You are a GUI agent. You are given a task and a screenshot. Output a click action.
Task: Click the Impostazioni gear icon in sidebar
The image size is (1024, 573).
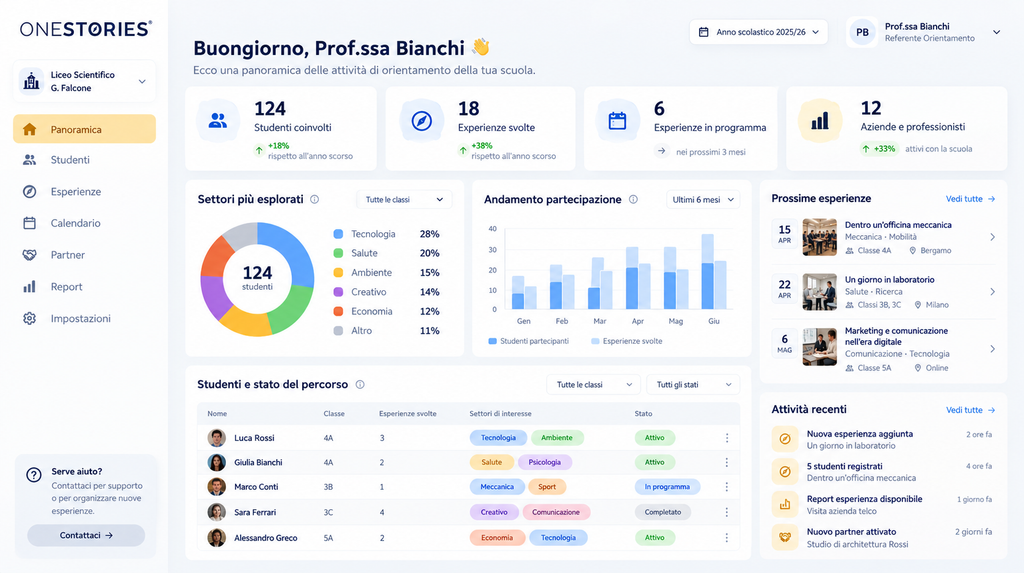[x=29, y=319]
